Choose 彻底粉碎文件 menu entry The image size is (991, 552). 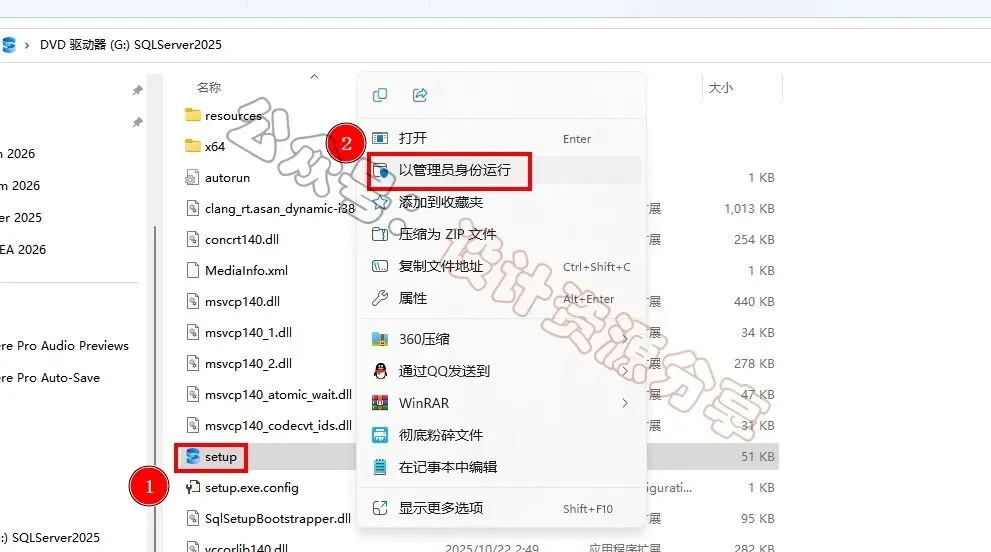(x=502, y=435)
